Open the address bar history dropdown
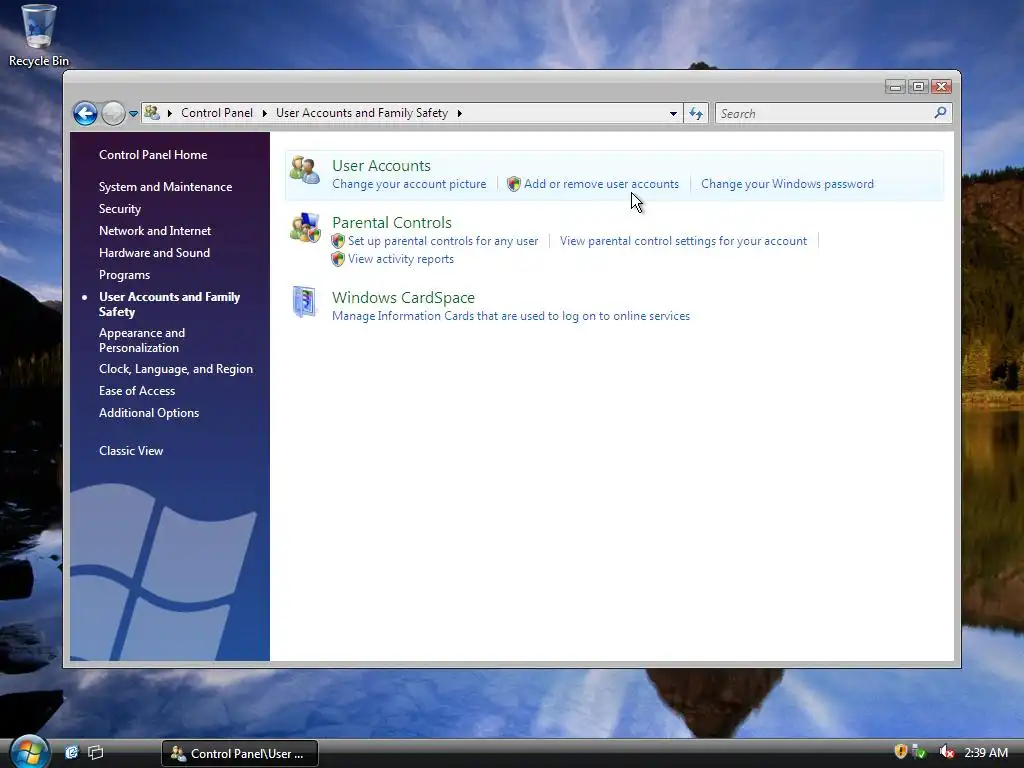1024x768 pixels. click(x=673, y=114)
